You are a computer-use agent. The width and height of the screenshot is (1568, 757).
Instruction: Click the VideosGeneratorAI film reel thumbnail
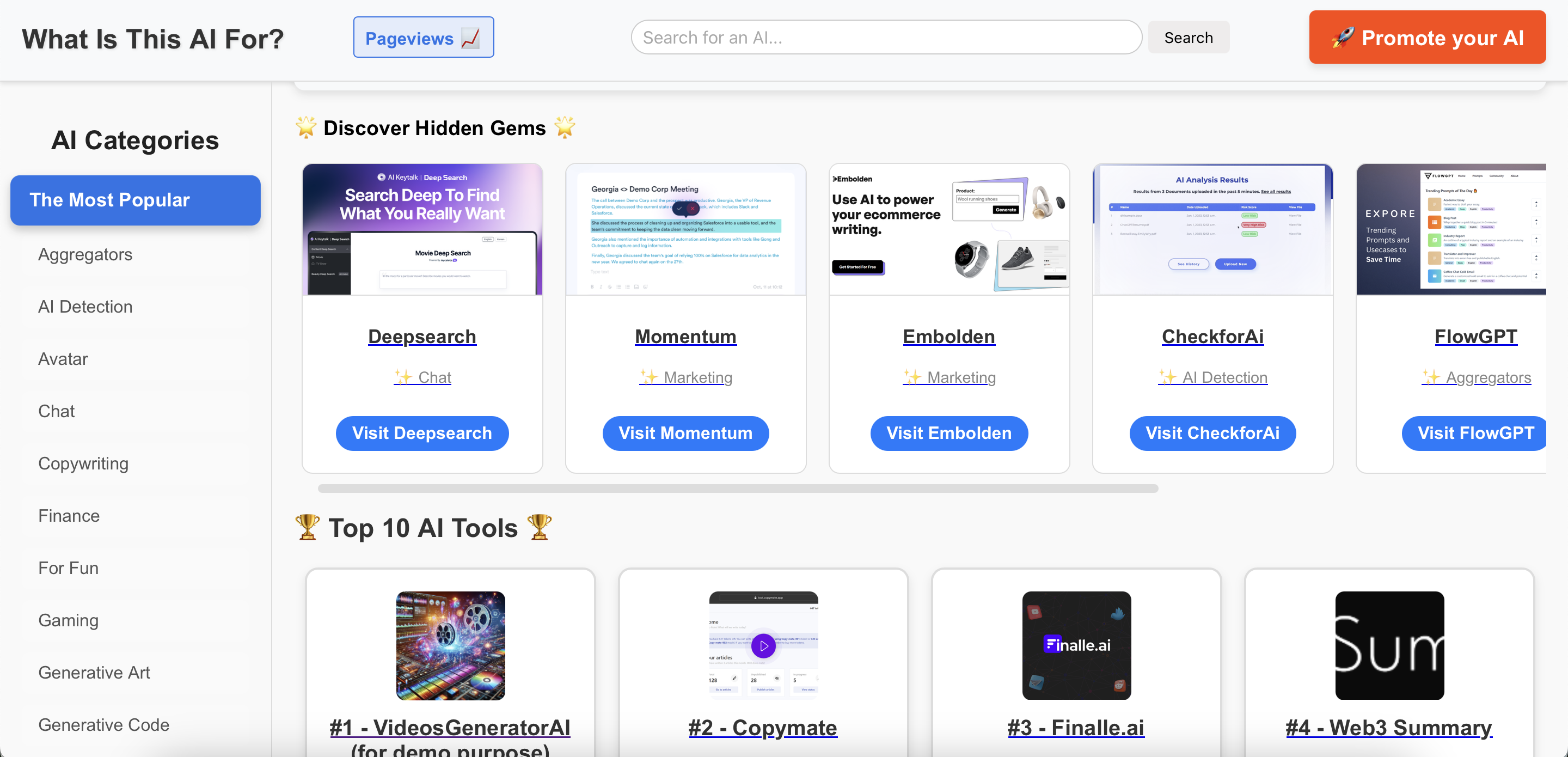(x=450, y=645)
